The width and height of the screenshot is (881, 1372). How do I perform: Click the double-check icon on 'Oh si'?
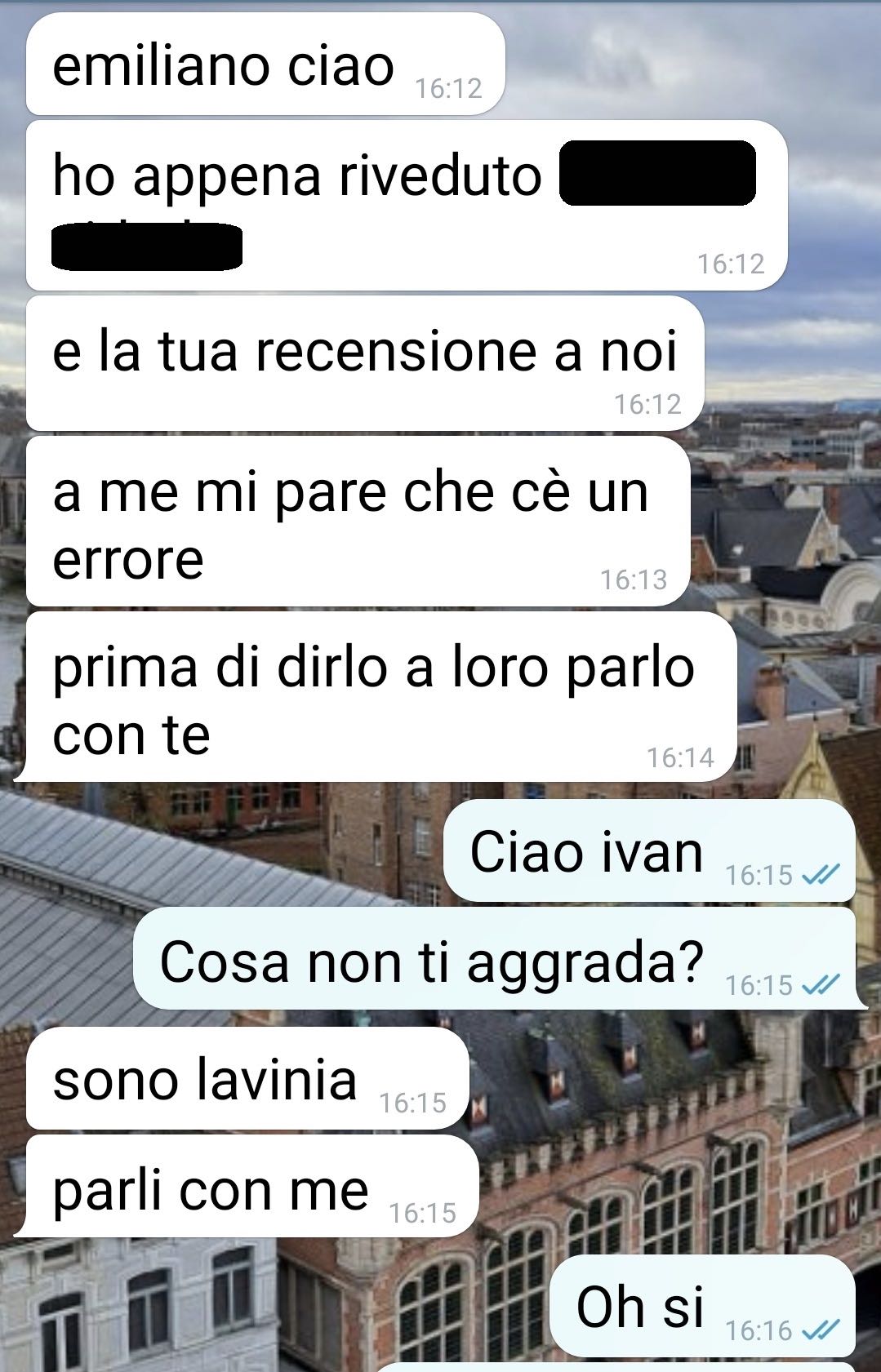pyautogui.click(x=821, y=1330)
